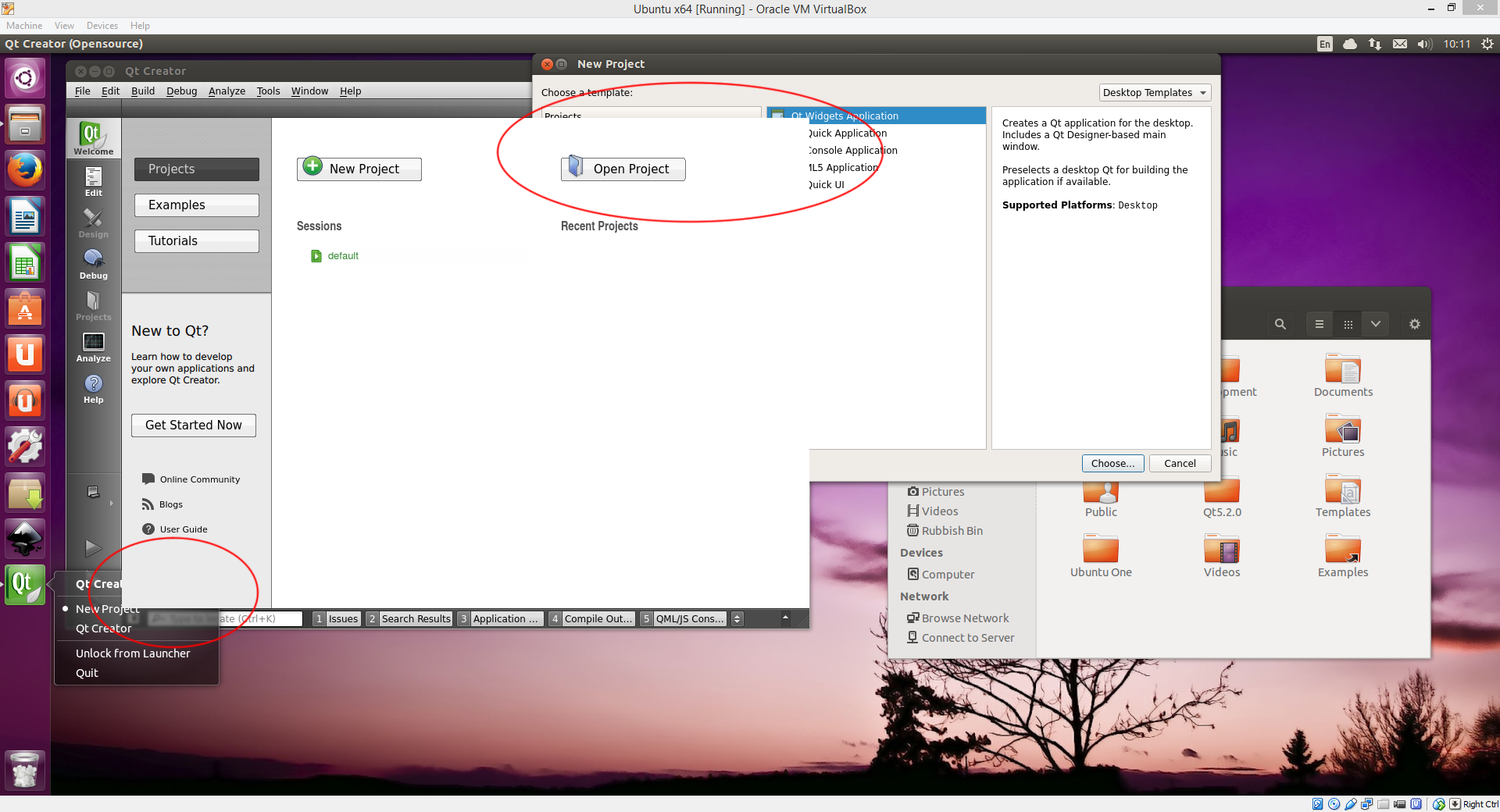The image size is (1500, 812).
Task: Open LibreOffice Writer from launcher
Action: [25, 216]
